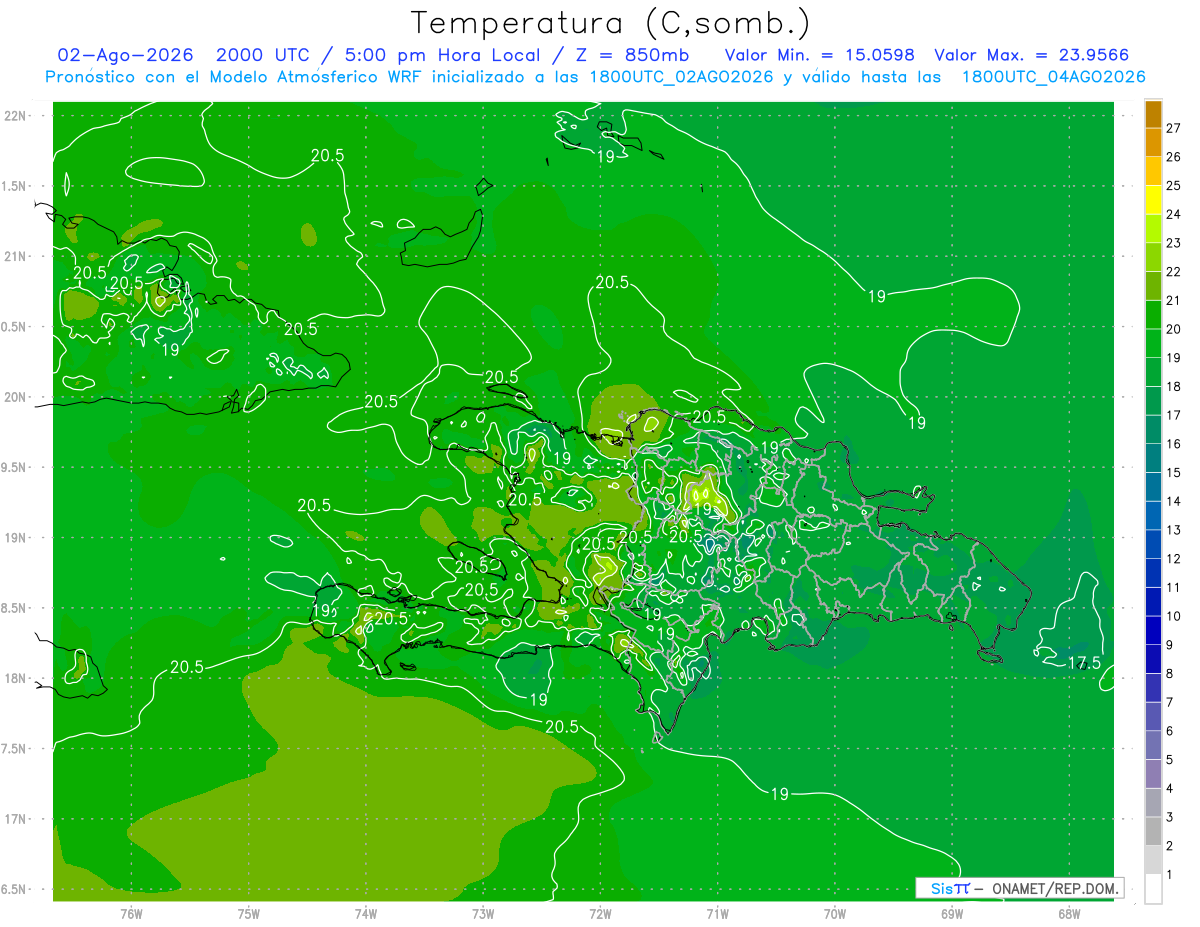Click colorbar scale label '10'
This screenshot has width=1200, height=927.
pos(1173,616)
